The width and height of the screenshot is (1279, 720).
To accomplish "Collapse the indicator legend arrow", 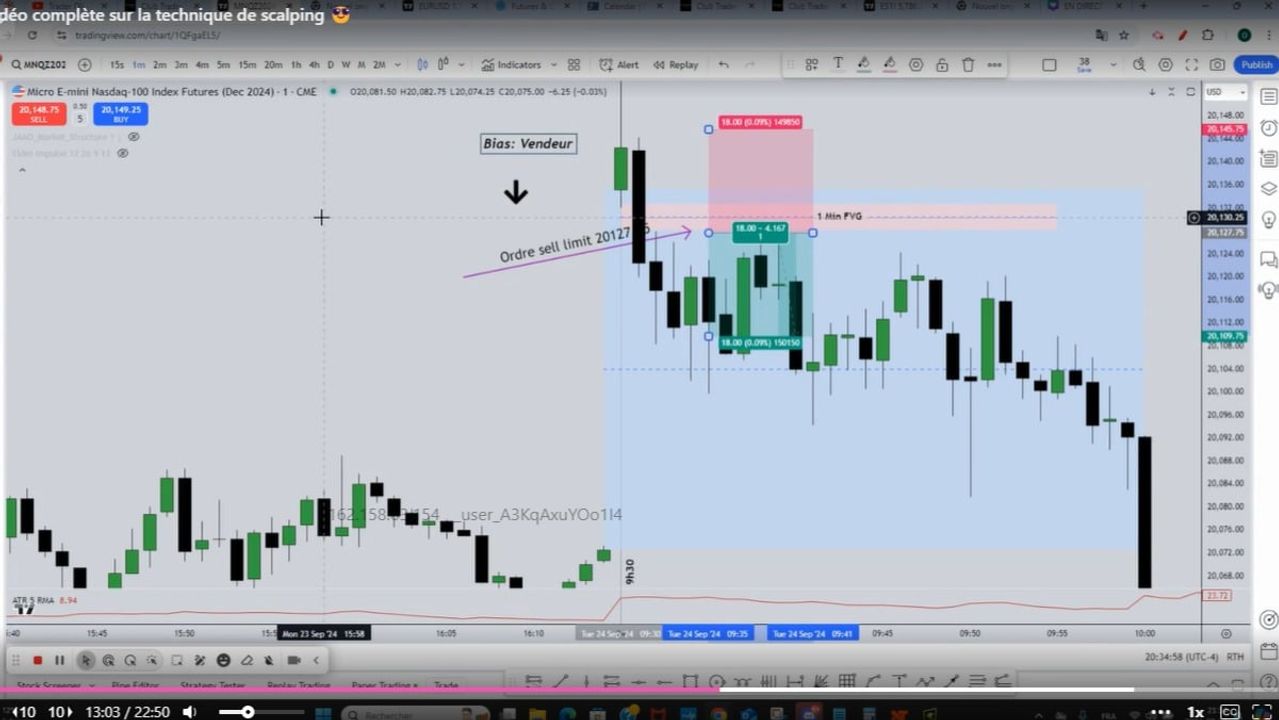I will [x=22, y=170].
